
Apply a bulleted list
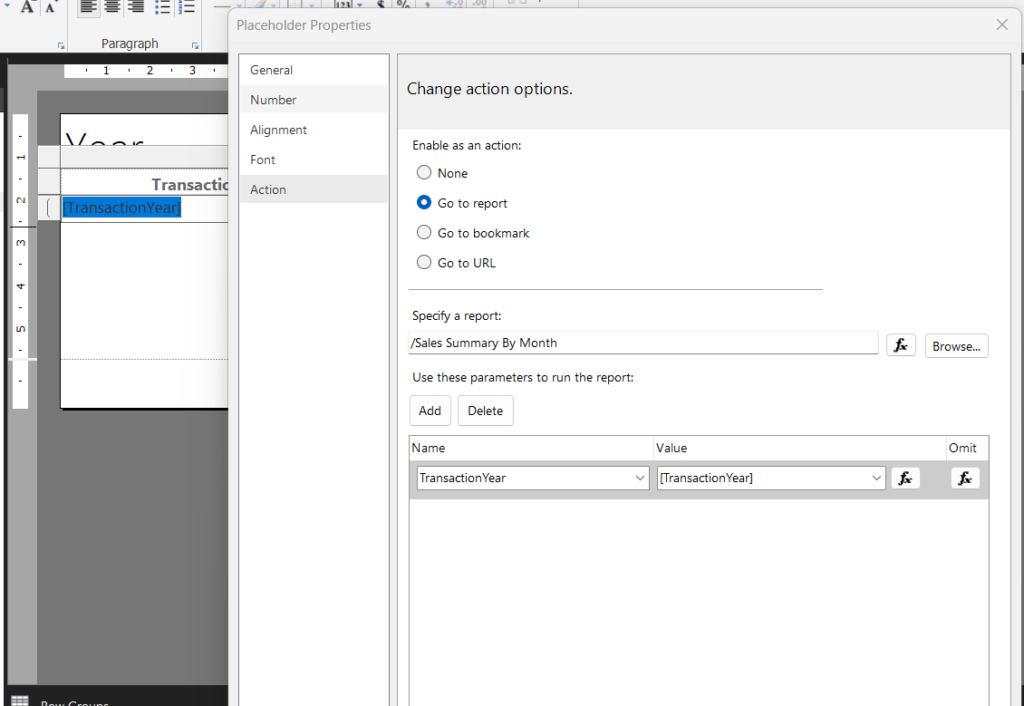pos(162,7)
